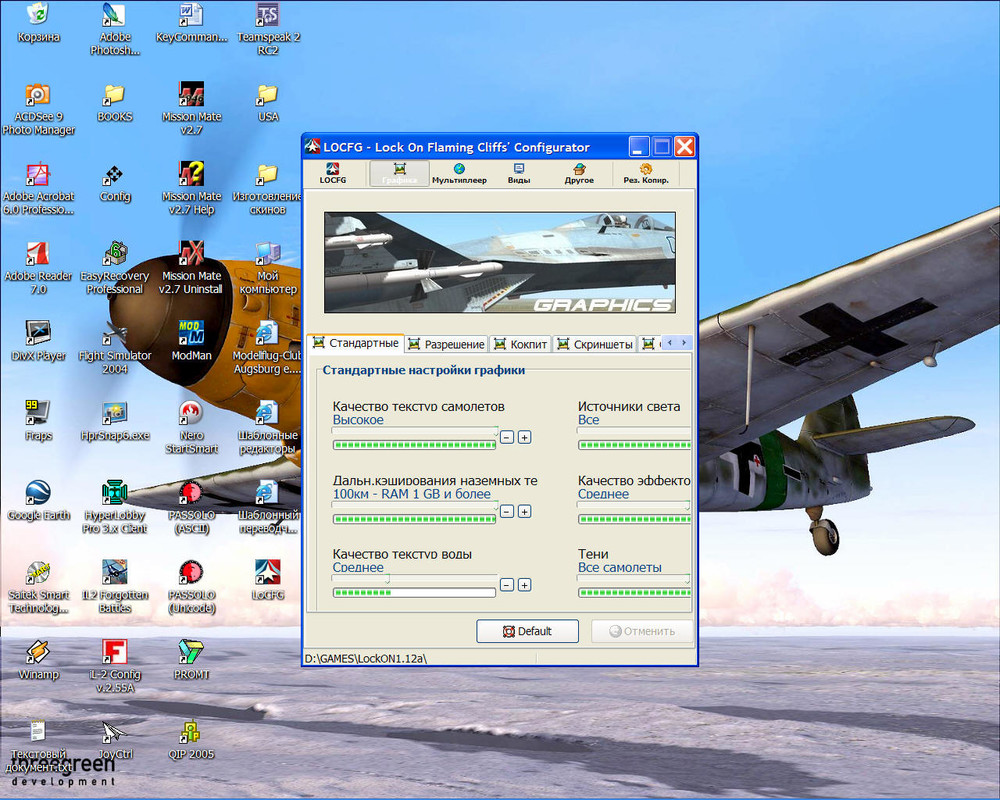Image resolution: width=1000 pixels, height=800 pixels.
Task: Click the water texture quality slider
Action: (414, 579)
